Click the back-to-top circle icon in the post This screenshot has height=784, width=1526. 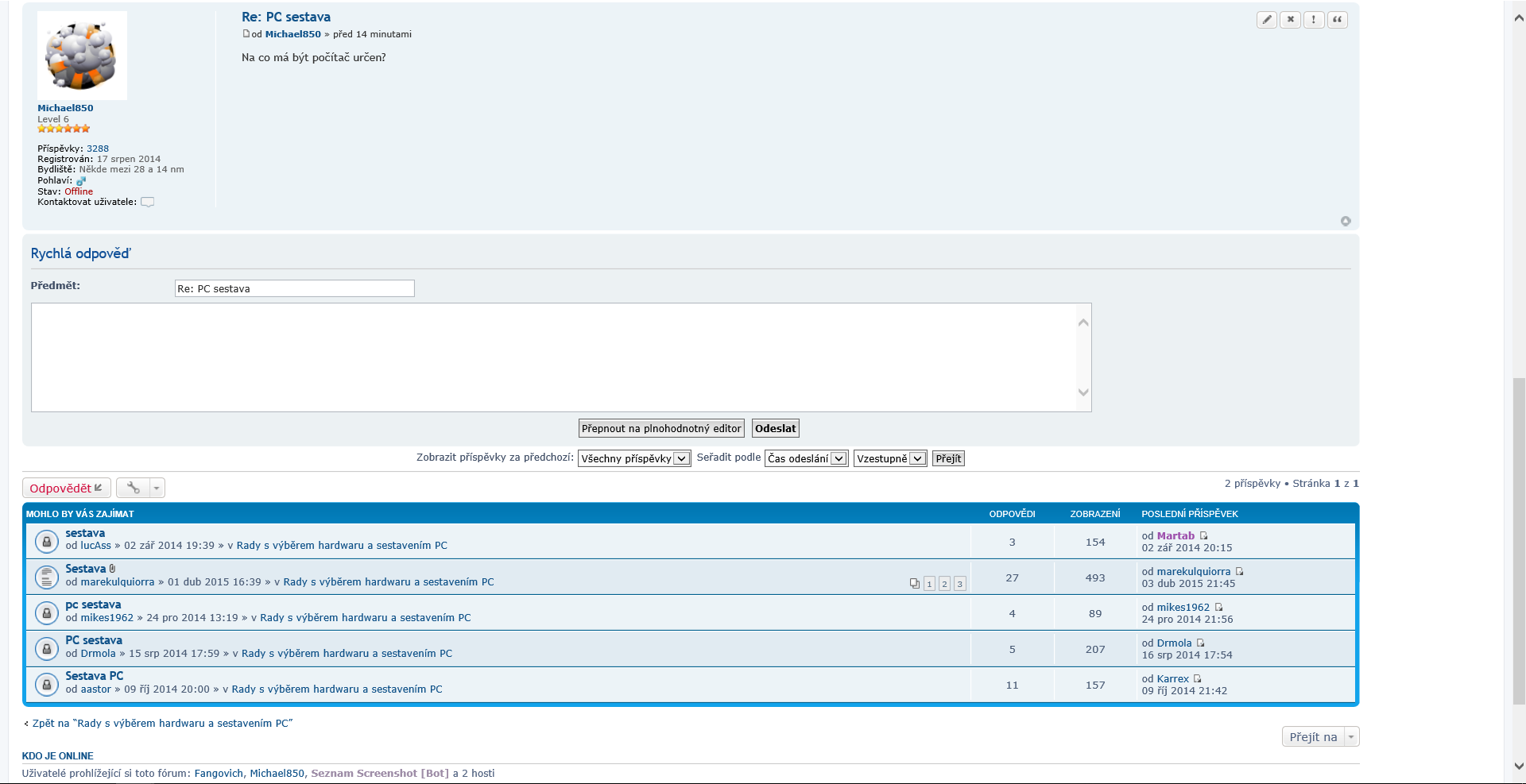coord(1346,222)
